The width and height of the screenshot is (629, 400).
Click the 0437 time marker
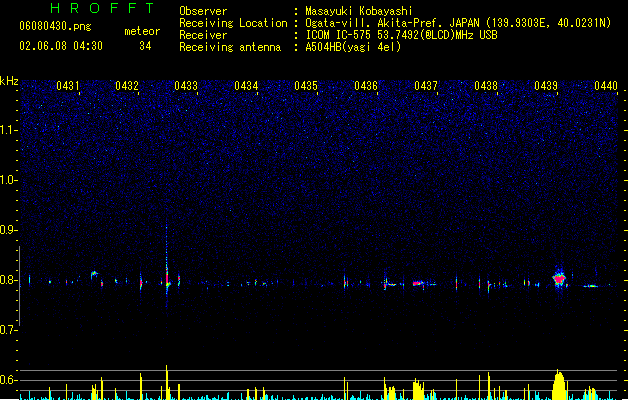click(x=426, y=86)
